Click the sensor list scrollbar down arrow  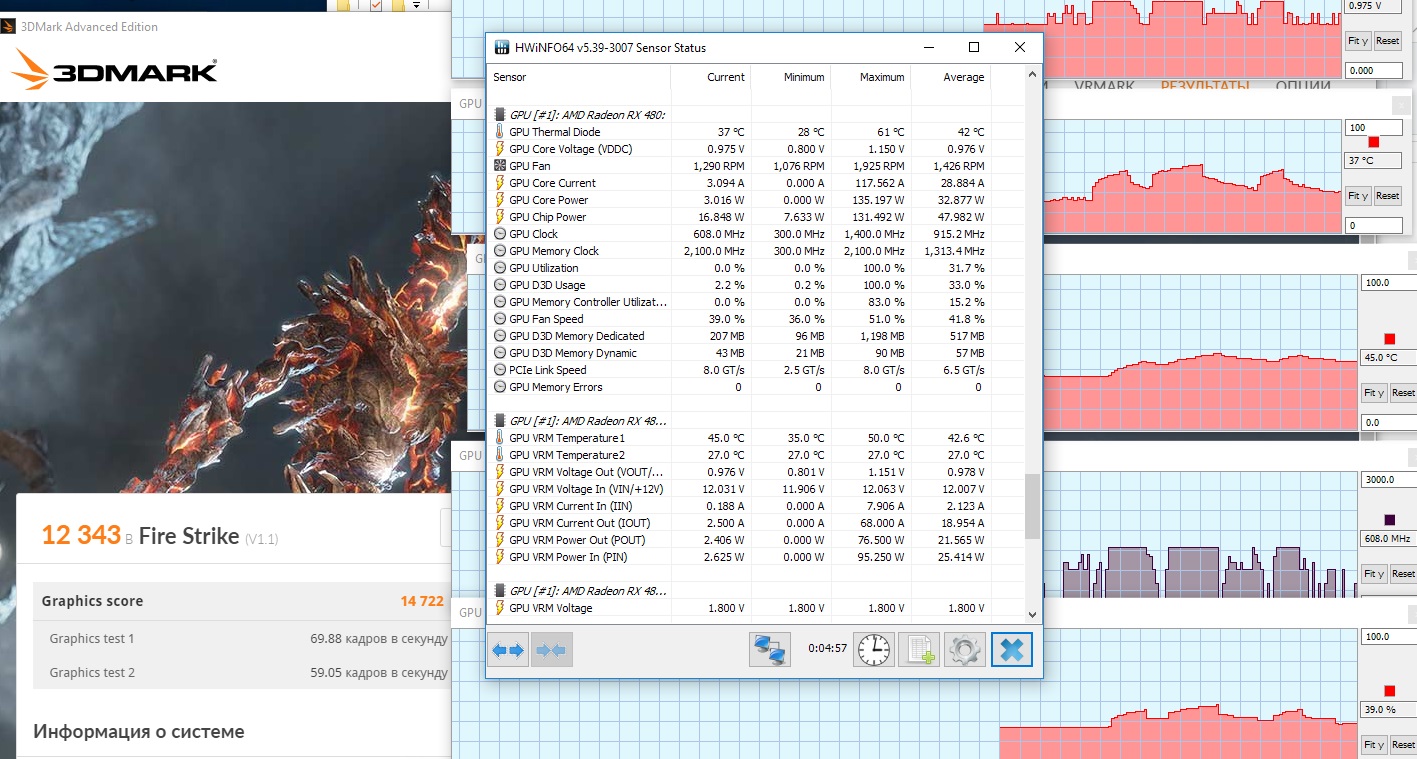[1033, 614]
